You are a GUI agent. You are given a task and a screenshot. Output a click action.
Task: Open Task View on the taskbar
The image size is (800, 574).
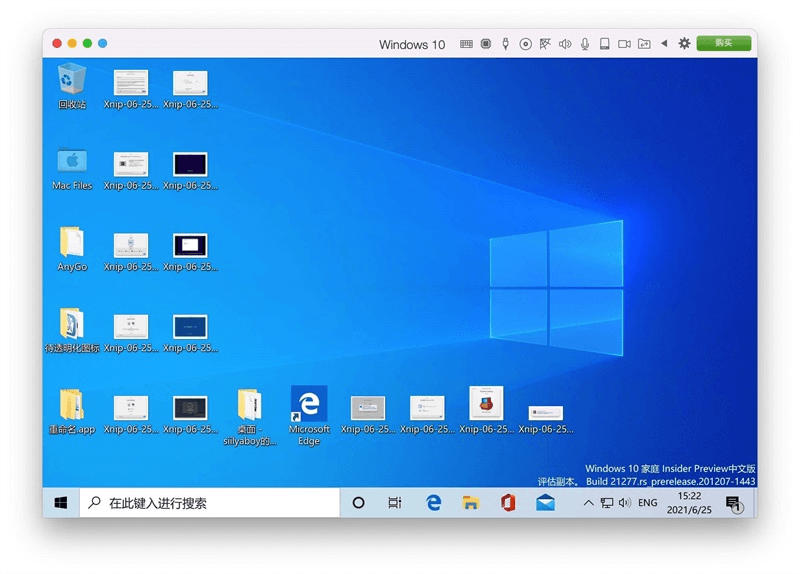(x=395, y=503)
